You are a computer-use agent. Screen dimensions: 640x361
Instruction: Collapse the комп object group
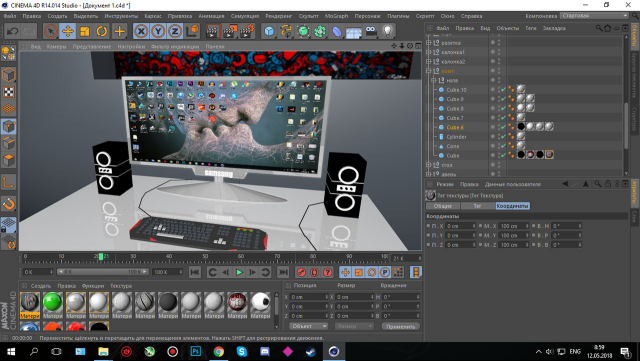(x=429, y=71)
